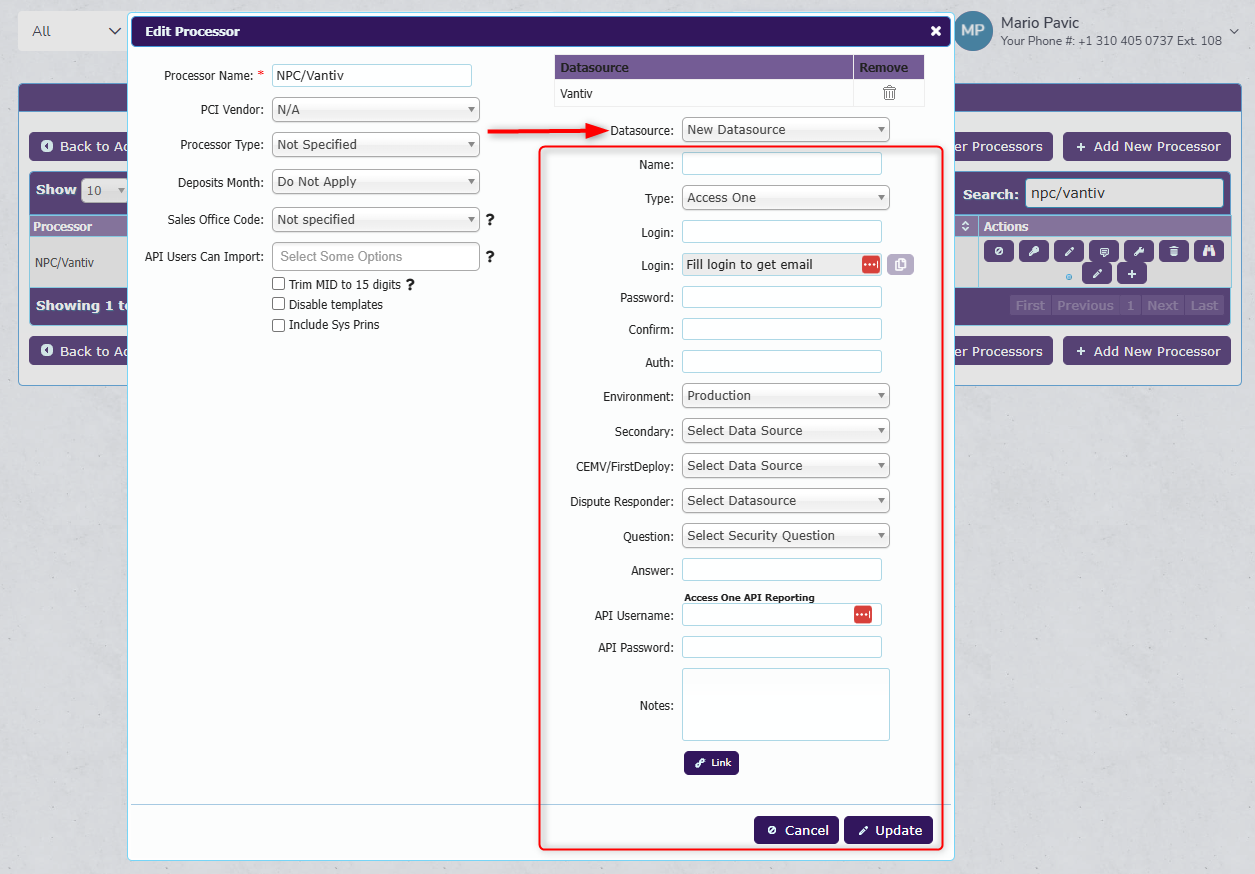Tick the Include Sys Prins checkbox

click(x=279, y=325)
